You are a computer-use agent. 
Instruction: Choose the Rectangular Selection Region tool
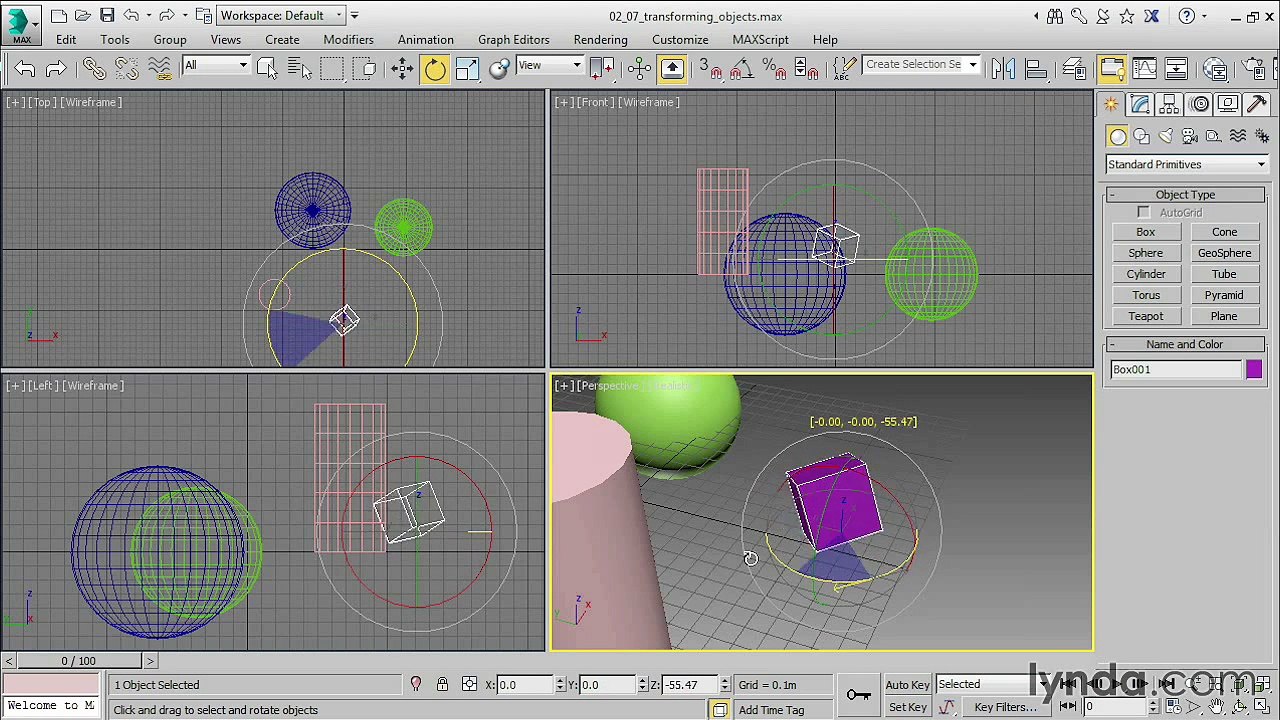(x=332, y=68)
